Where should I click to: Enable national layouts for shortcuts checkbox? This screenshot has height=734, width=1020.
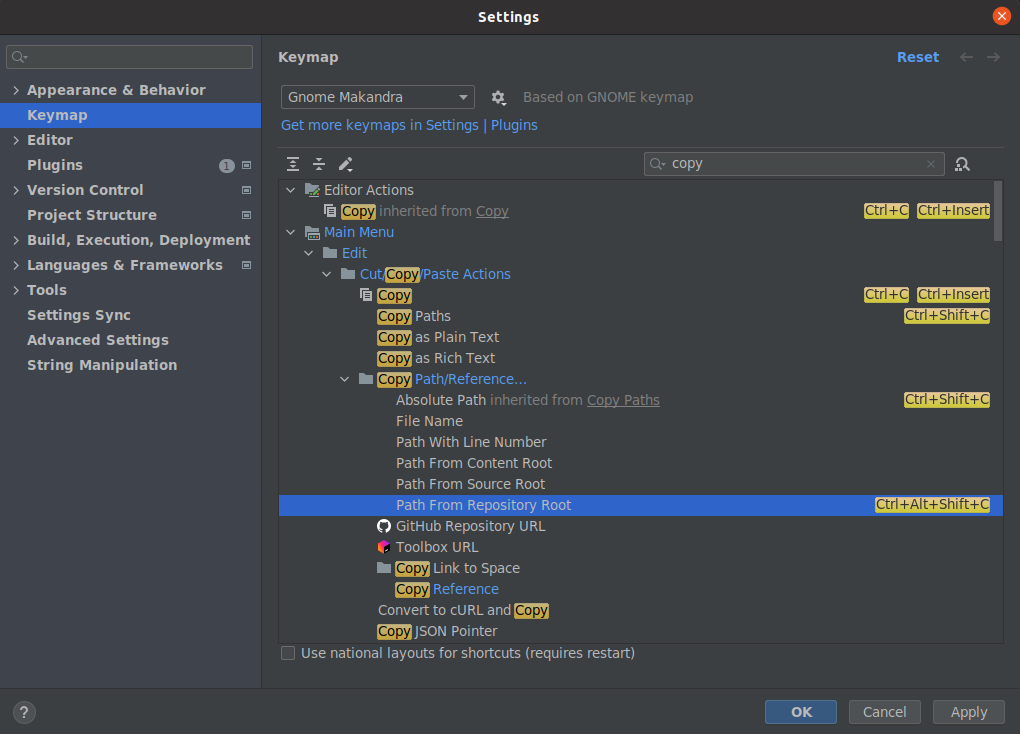(289, 653)
